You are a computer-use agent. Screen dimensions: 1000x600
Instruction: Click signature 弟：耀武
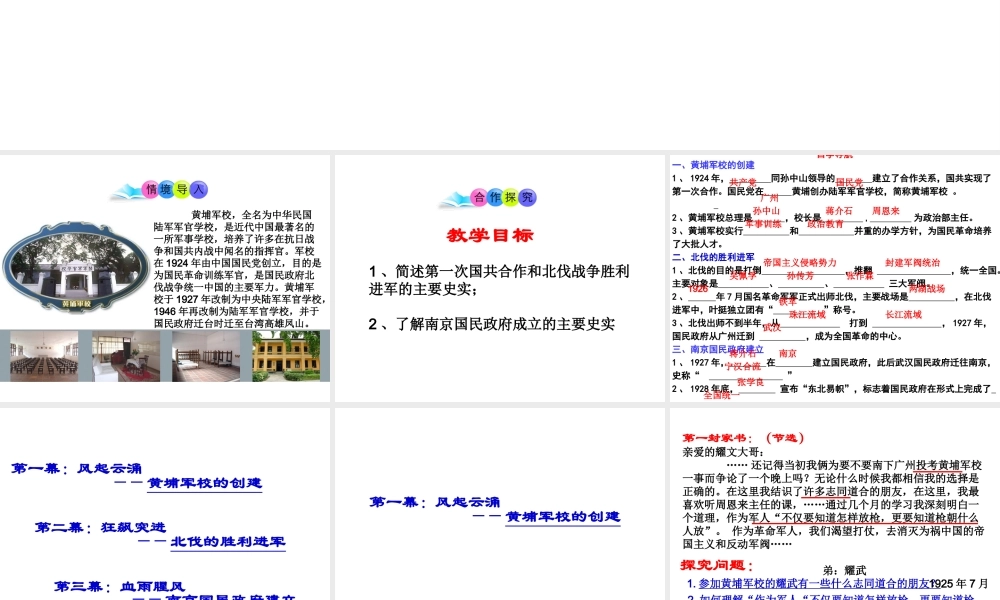pos(844,570)
